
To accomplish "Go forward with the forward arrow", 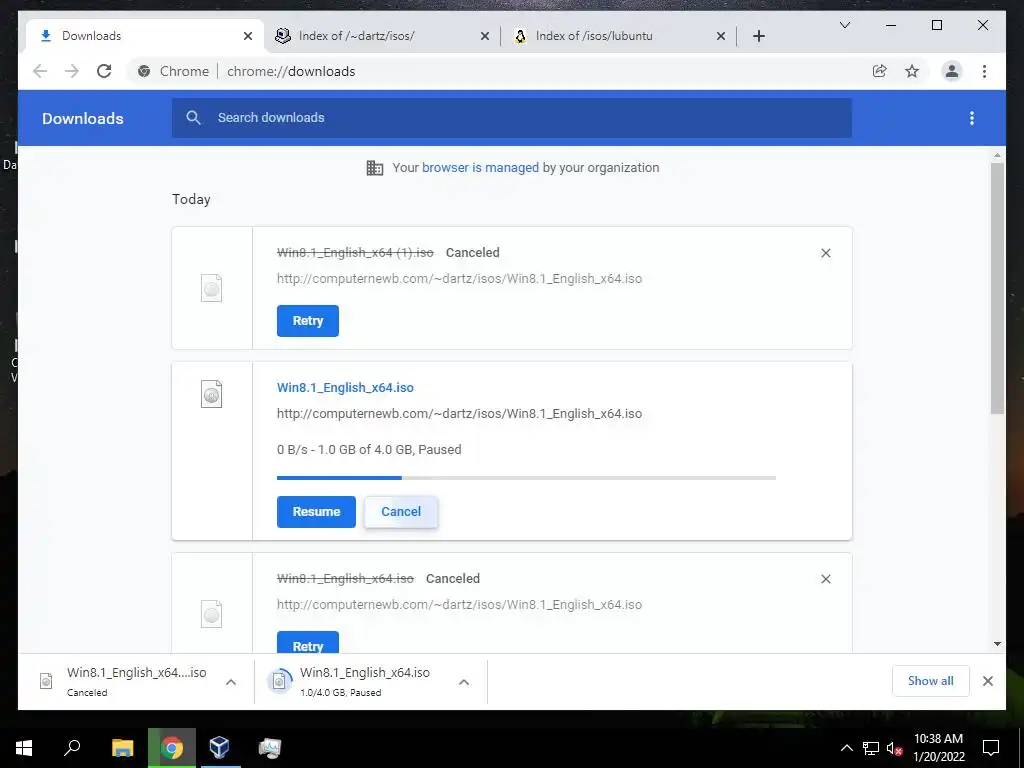I will (72, 71).
